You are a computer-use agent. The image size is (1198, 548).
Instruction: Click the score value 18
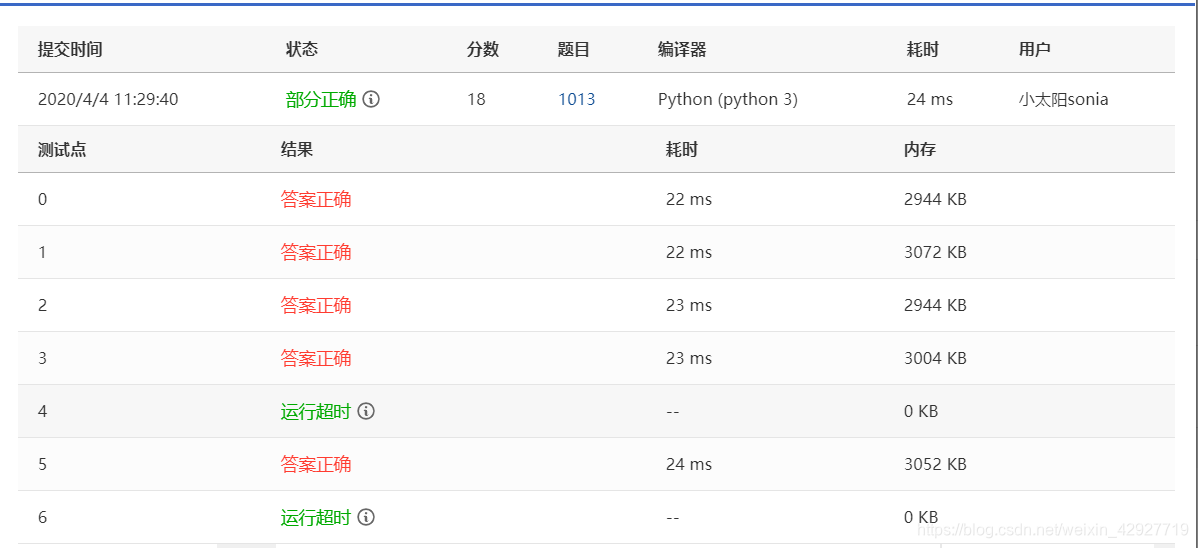(x=476, y=99)
